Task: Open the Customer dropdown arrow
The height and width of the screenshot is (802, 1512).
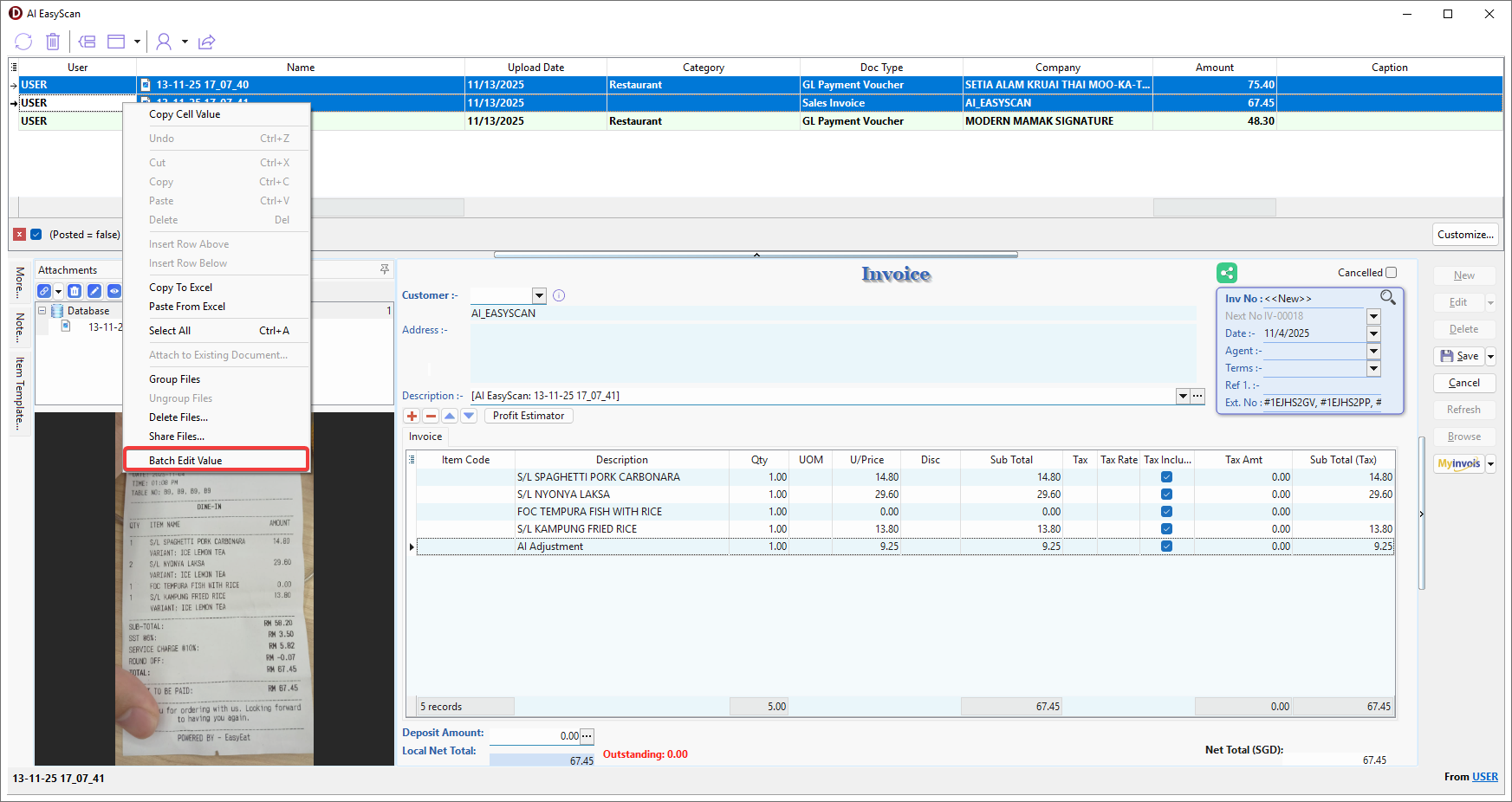Action: tap(539, 296)
